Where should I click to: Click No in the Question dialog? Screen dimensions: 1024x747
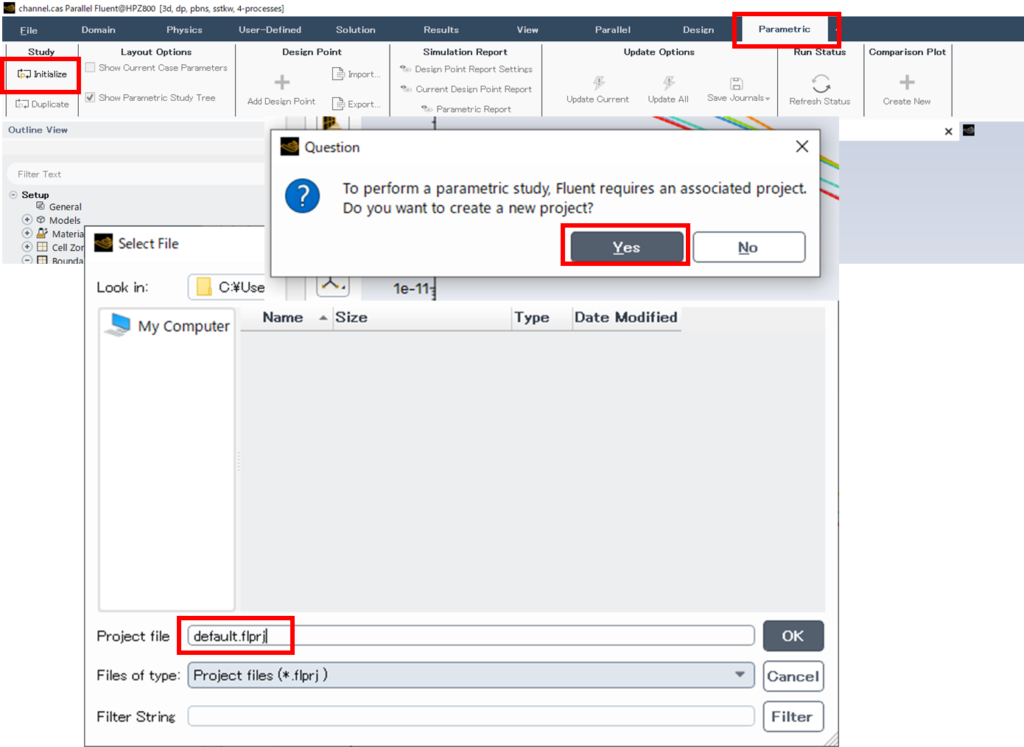(748, 247)
